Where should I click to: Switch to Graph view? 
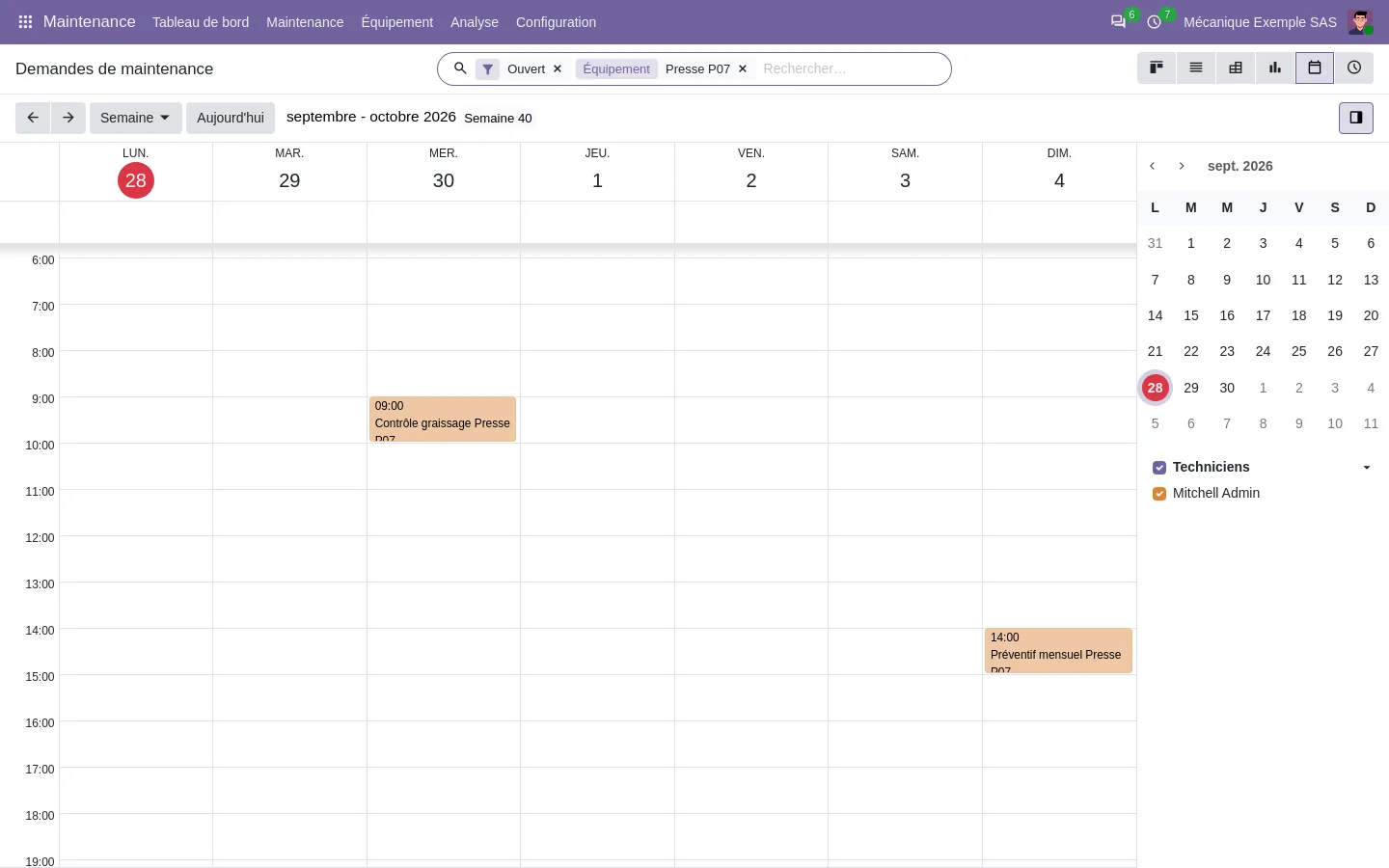(x=1275, y=68)
